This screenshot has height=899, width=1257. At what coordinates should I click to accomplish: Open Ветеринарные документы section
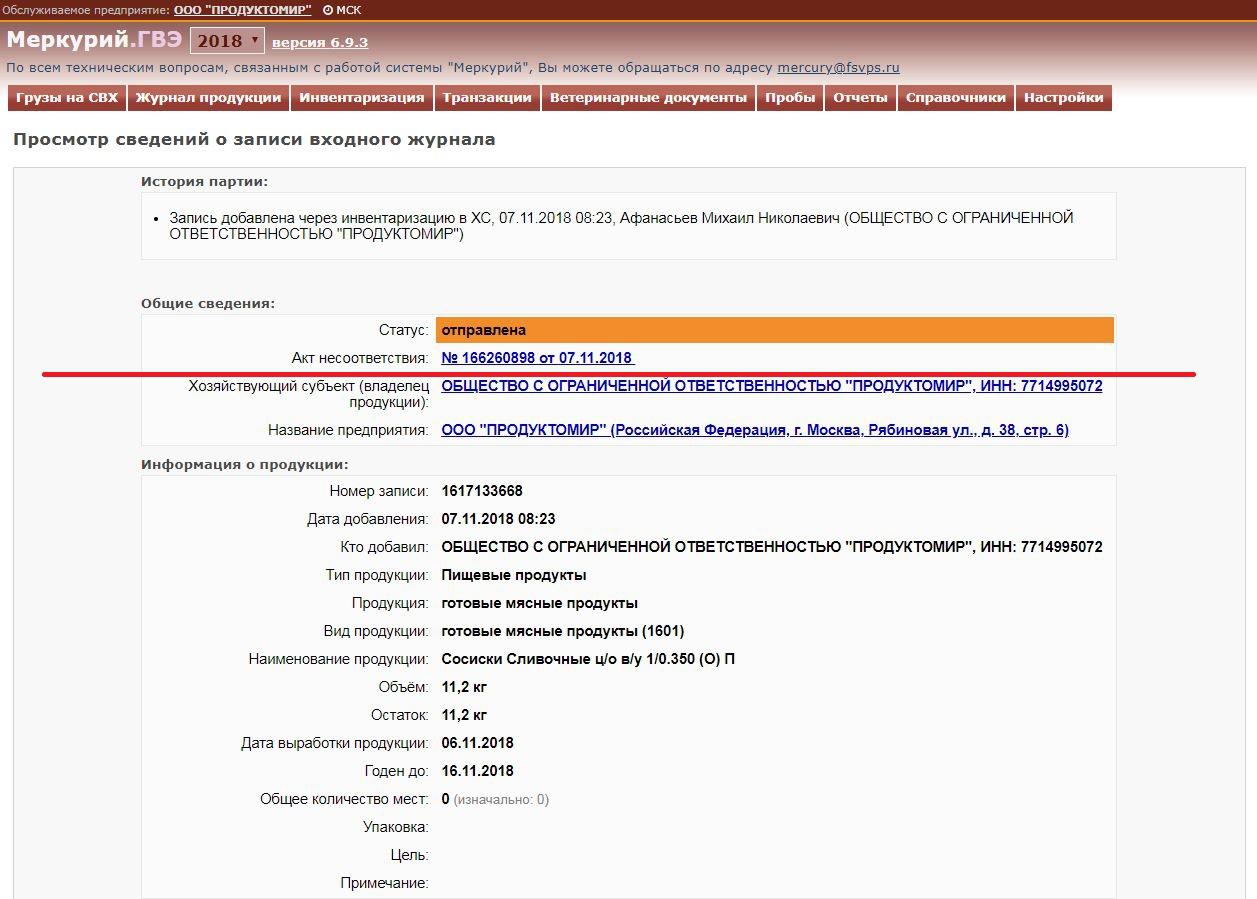tap(648, 98)
